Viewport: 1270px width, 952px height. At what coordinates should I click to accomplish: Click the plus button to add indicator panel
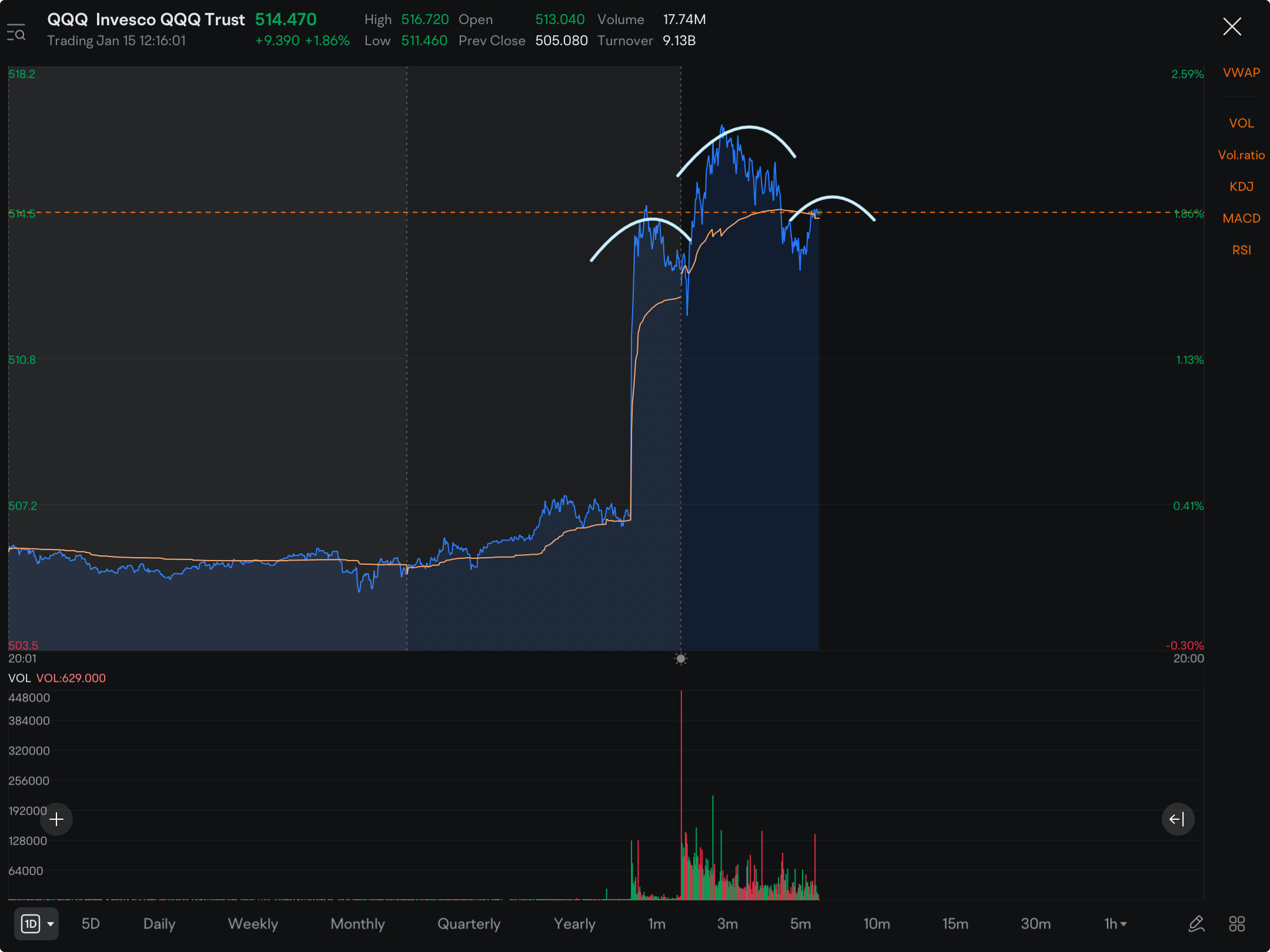[x=56, y=819]
